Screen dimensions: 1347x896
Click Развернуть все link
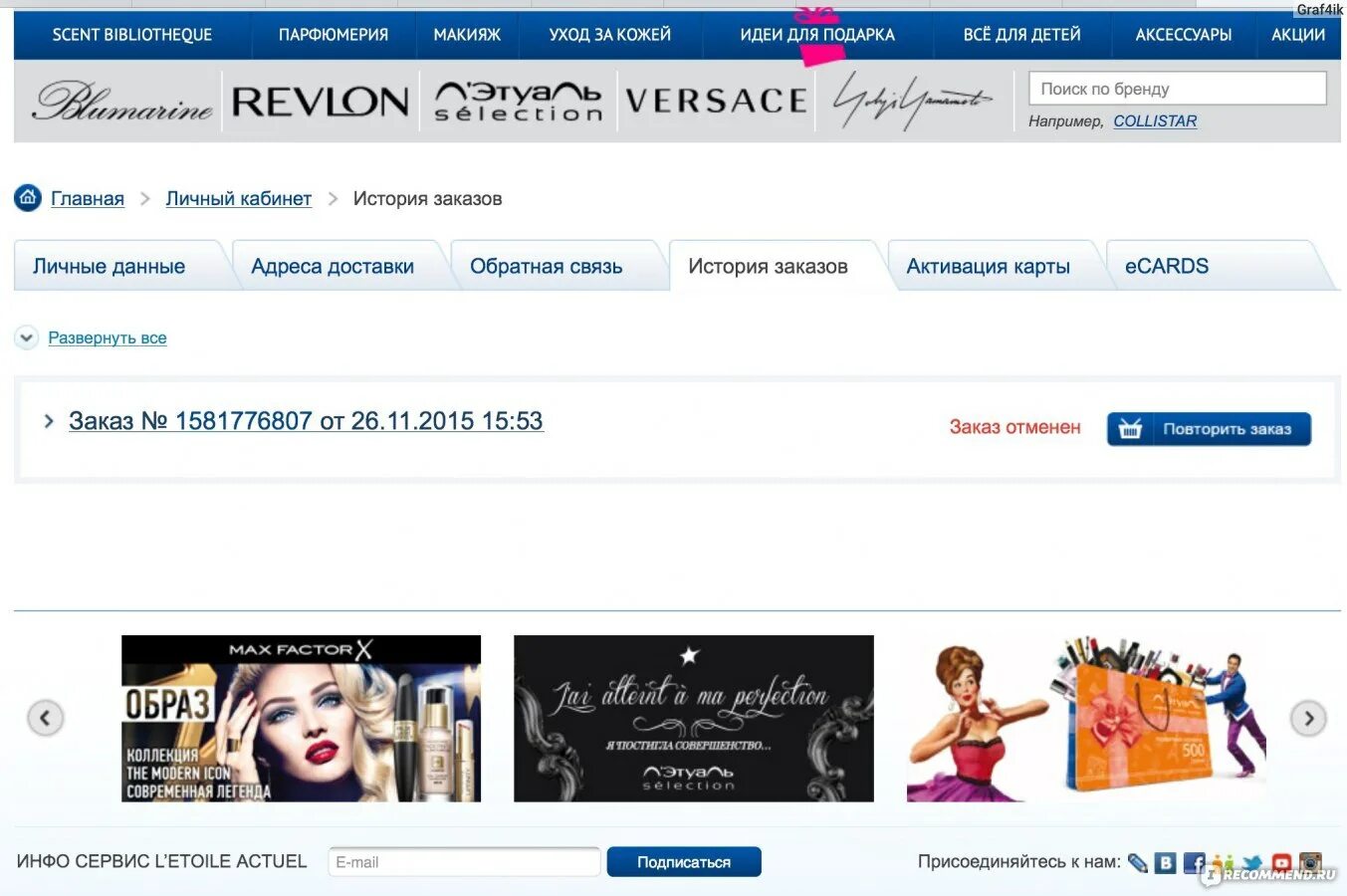tap(108, 338)
